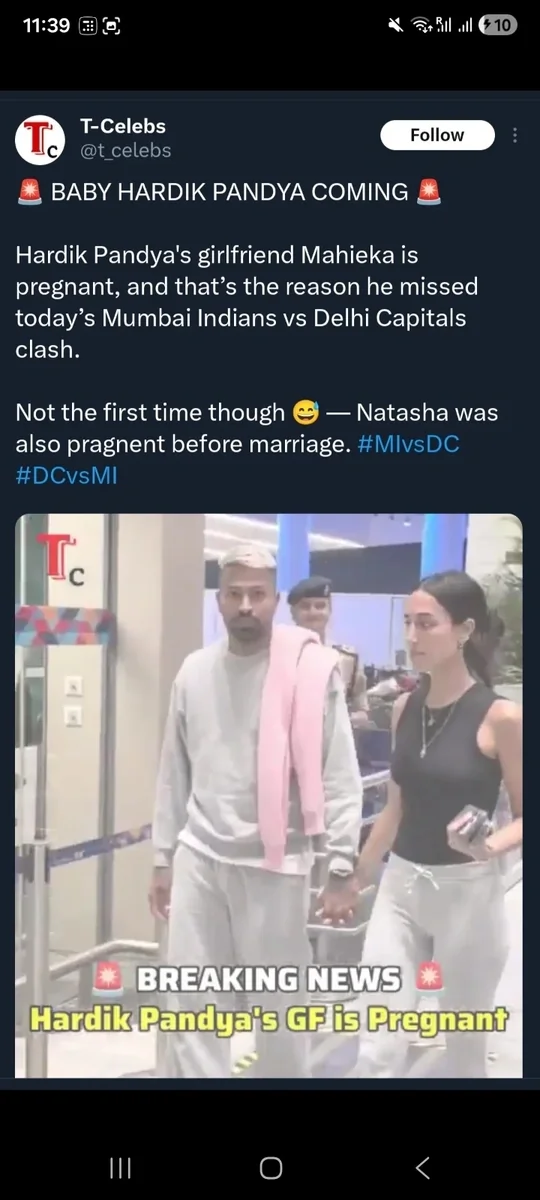Viewport: 540px width, 1200px height.
Task: Open the recent apps navigation icon
Action: click(x=119, y=1167)
